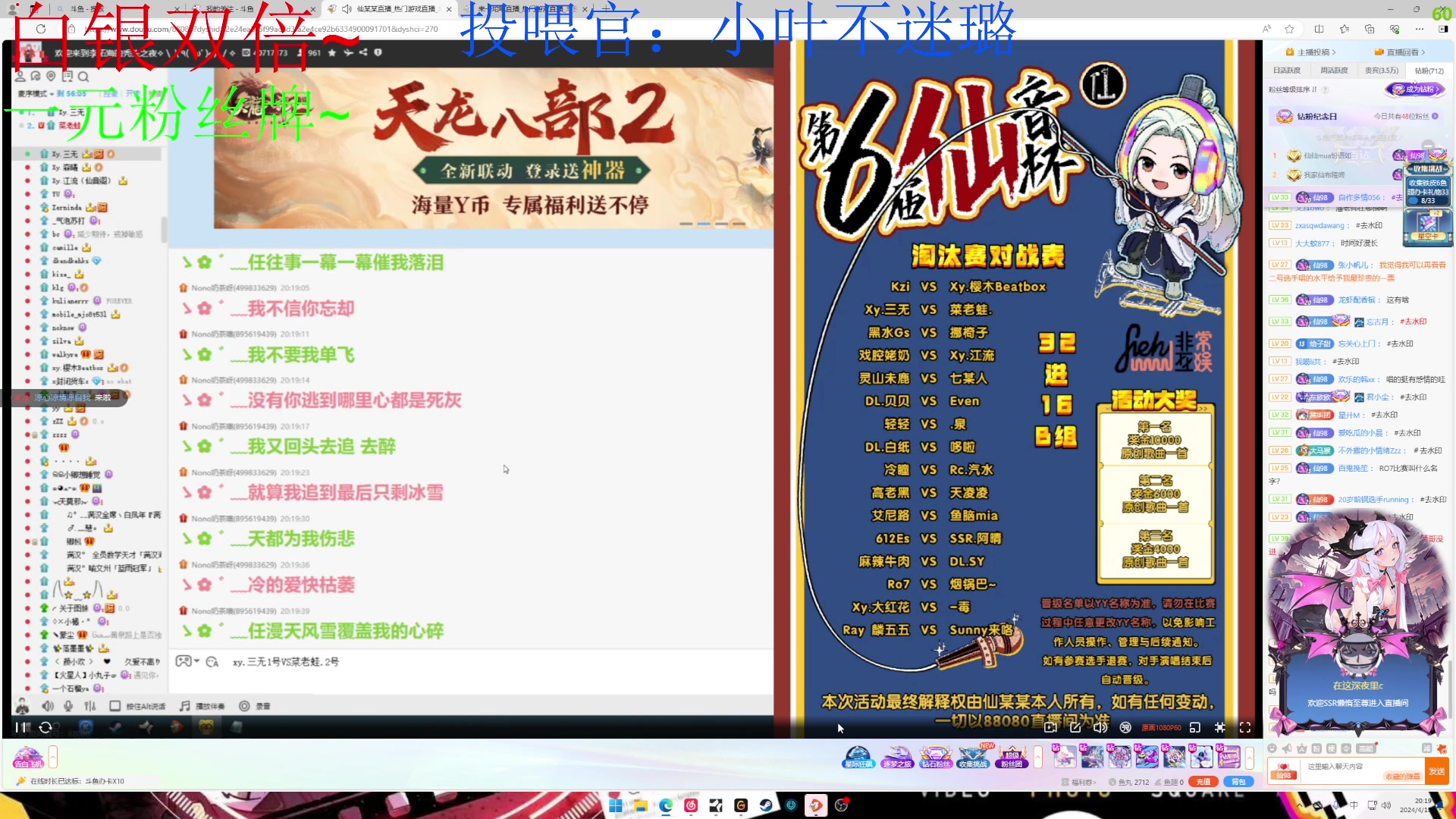Add page to favorites star icon
The image size is (1456, 819).
(x=1289, y=29)
